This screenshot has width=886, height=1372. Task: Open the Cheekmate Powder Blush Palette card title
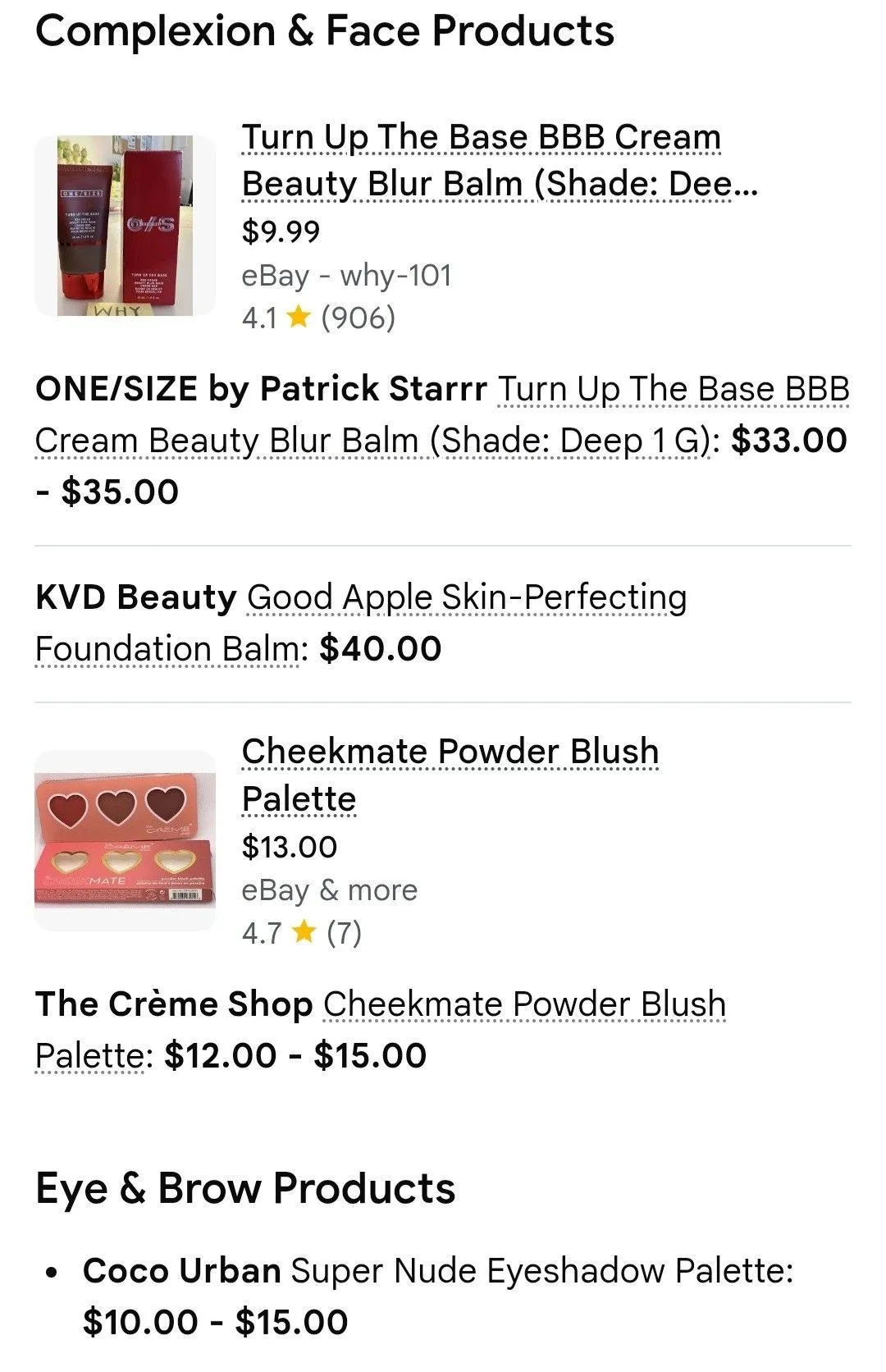[450, 775]
